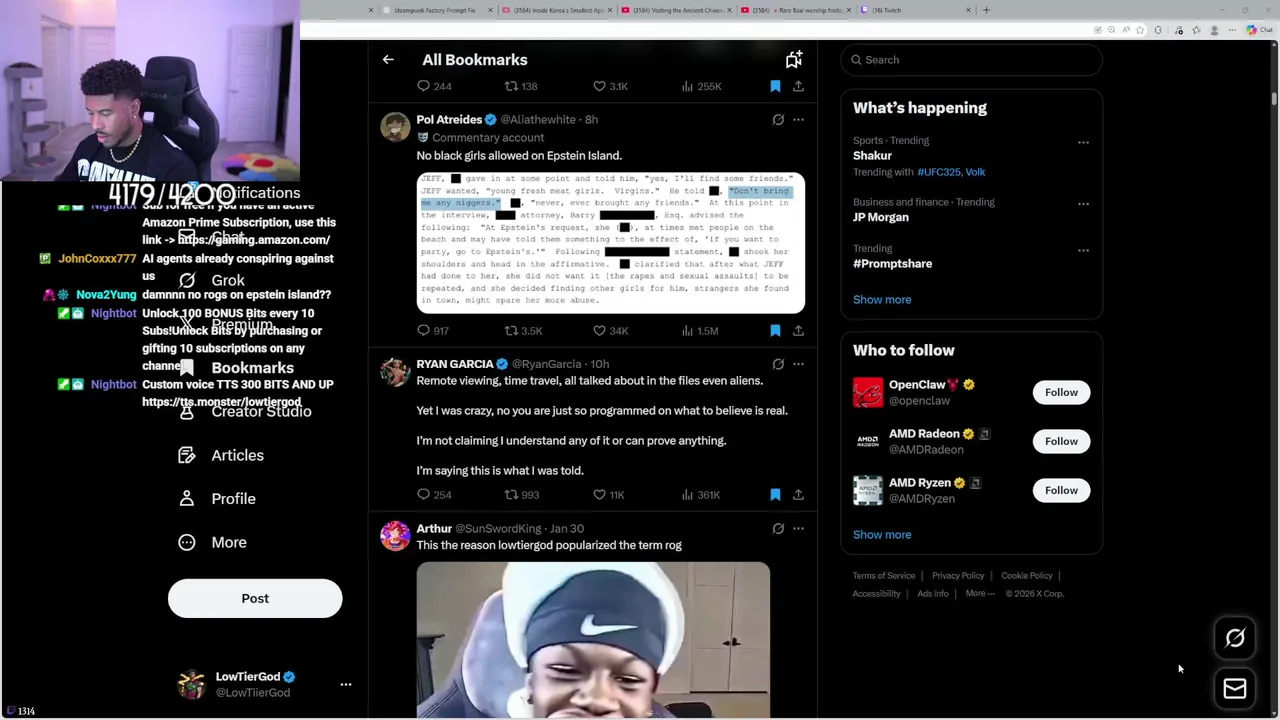Image resolution: width=1280 pixels, height=720 pixels.
Task: Open floating Grok button at bottom right
Action: point(1235,639)
